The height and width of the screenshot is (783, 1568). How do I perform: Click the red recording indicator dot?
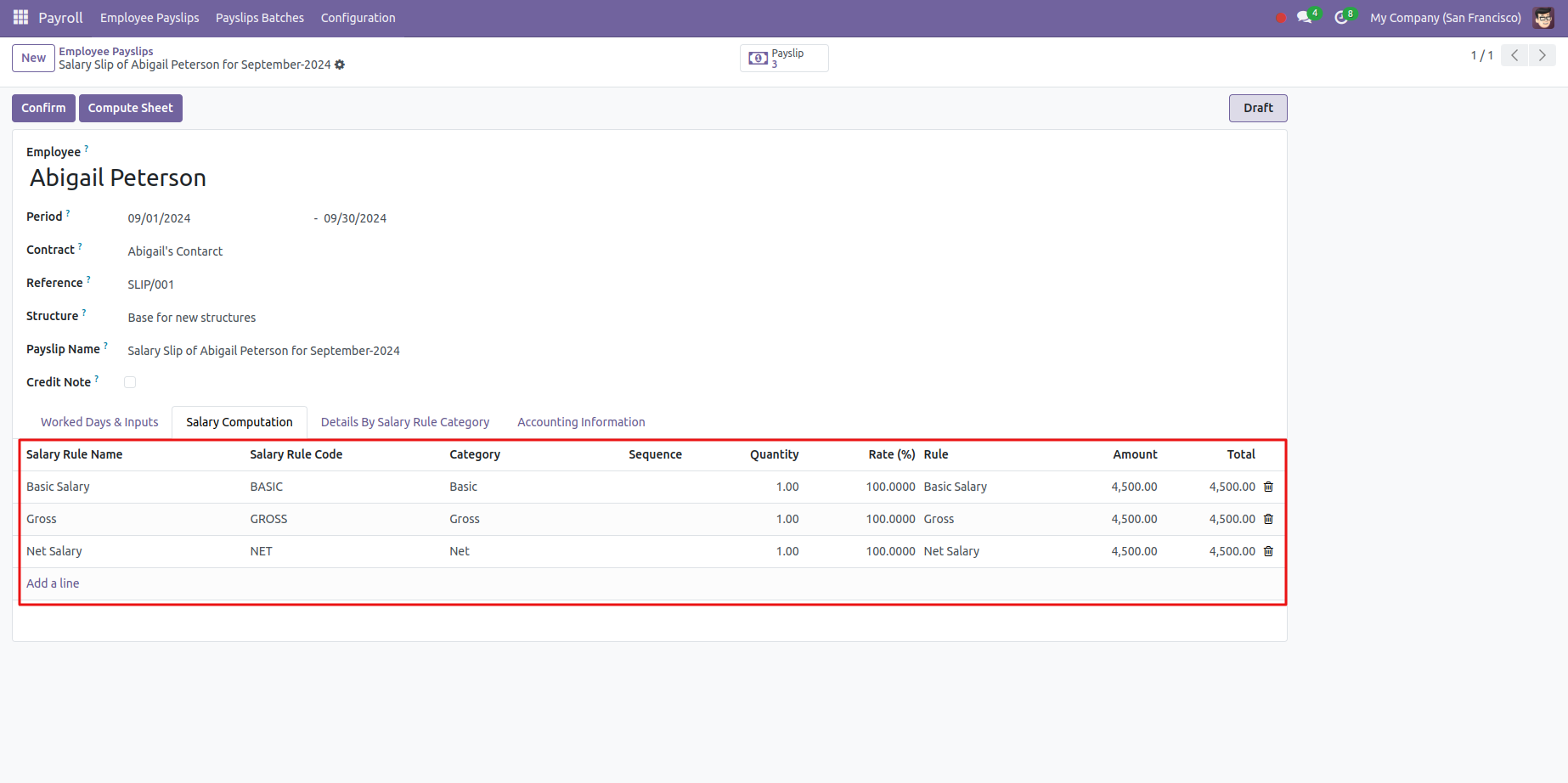[1281, 18]
